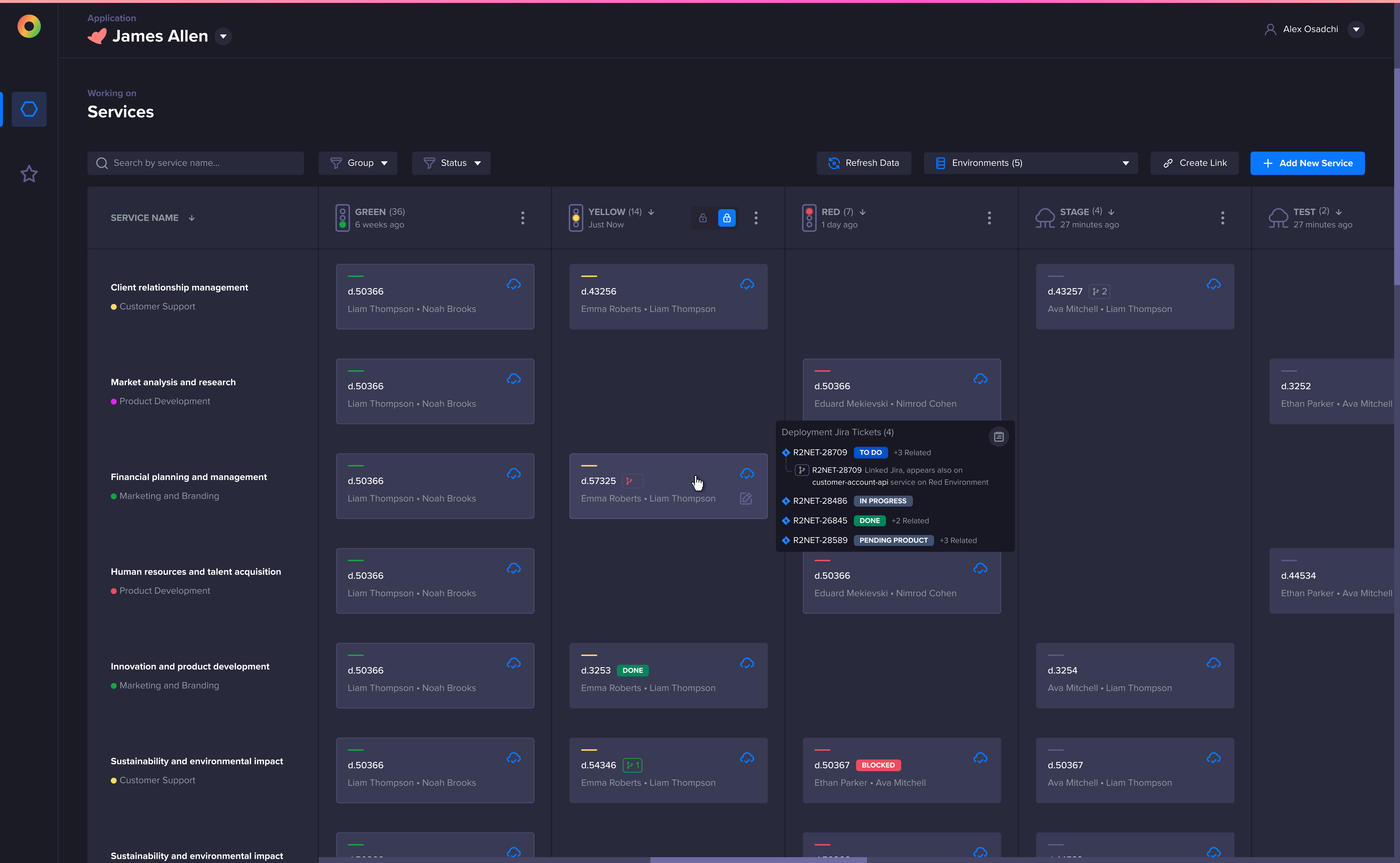Click the BLOCKED badge on d.50367
Viewport: 1400px width, 863px height.
pos(878,765)
